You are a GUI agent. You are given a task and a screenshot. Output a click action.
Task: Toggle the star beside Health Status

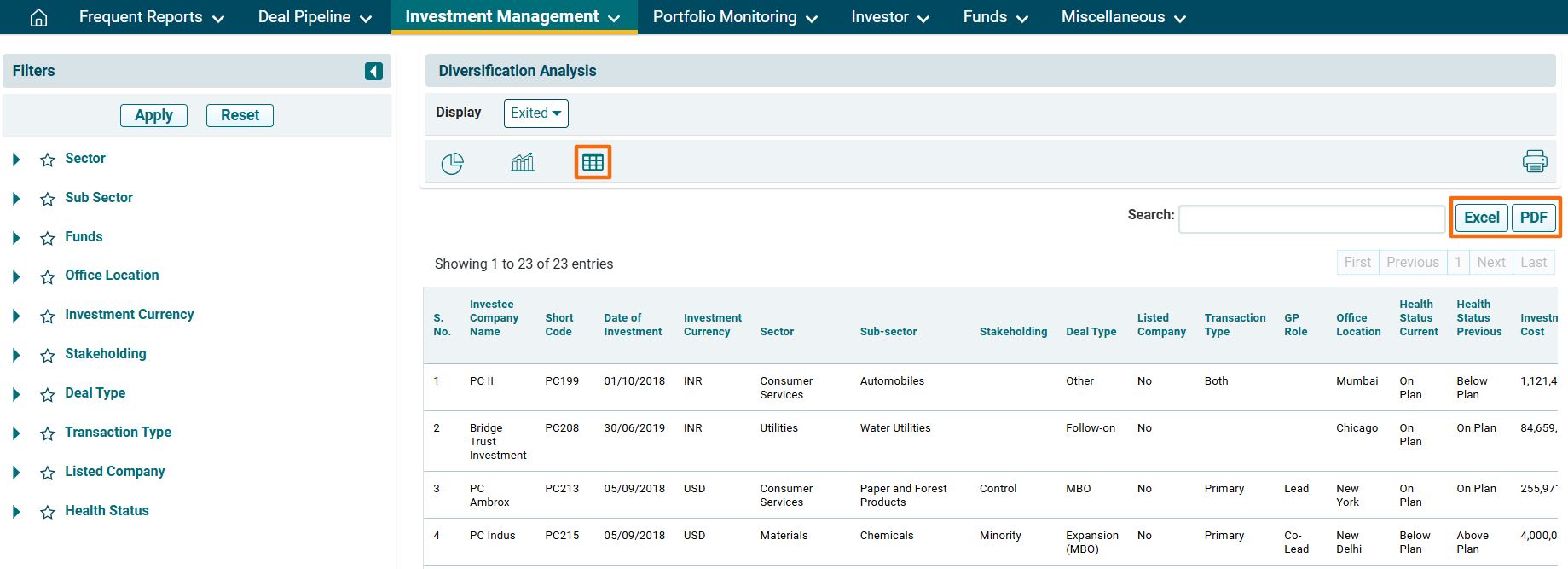pos(48,512)
